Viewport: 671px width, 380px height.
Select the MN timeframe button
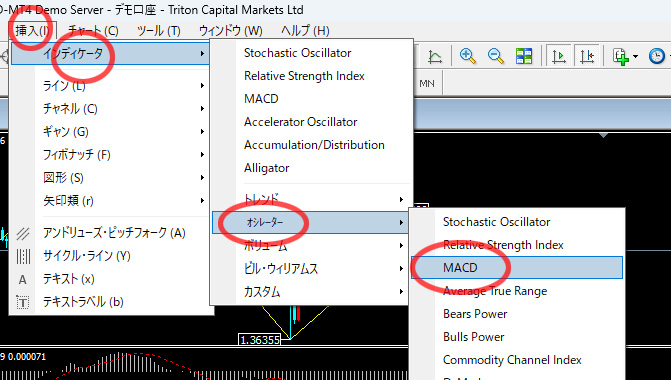click(427, 83)
